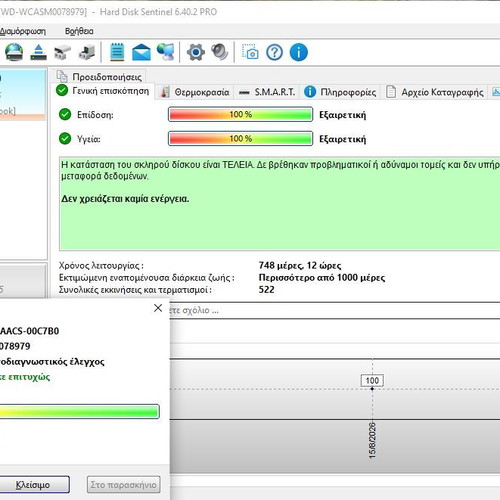The width and height of the screenshot is (500, 500).
Task: Click the camera screenshot toolbar icon
Action: coord(250,52)
